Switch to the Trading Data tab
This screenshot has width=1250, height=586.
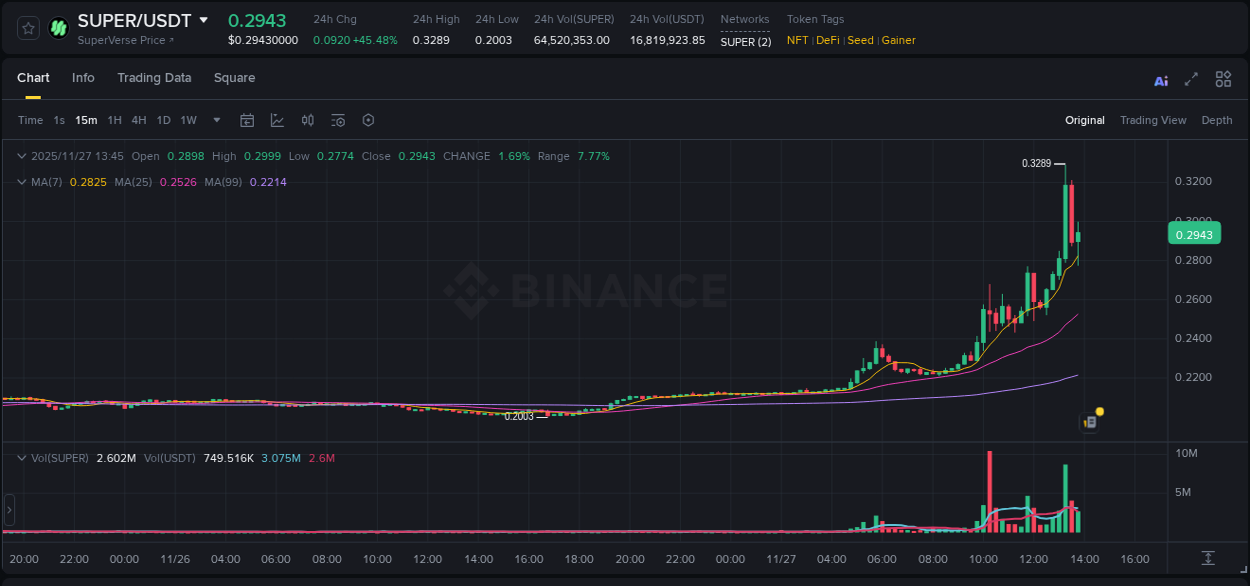(154, 78)
